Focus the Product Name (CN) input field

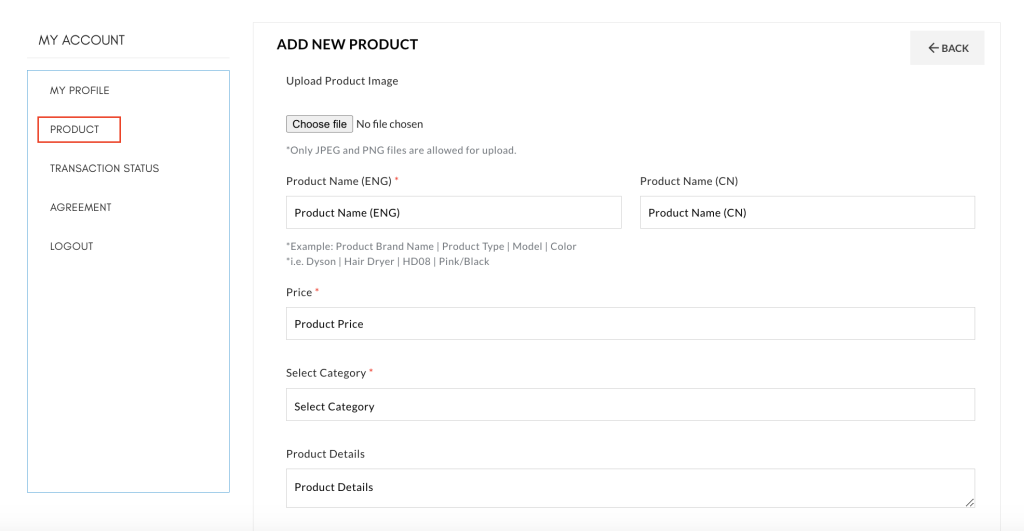coord(807,212)
